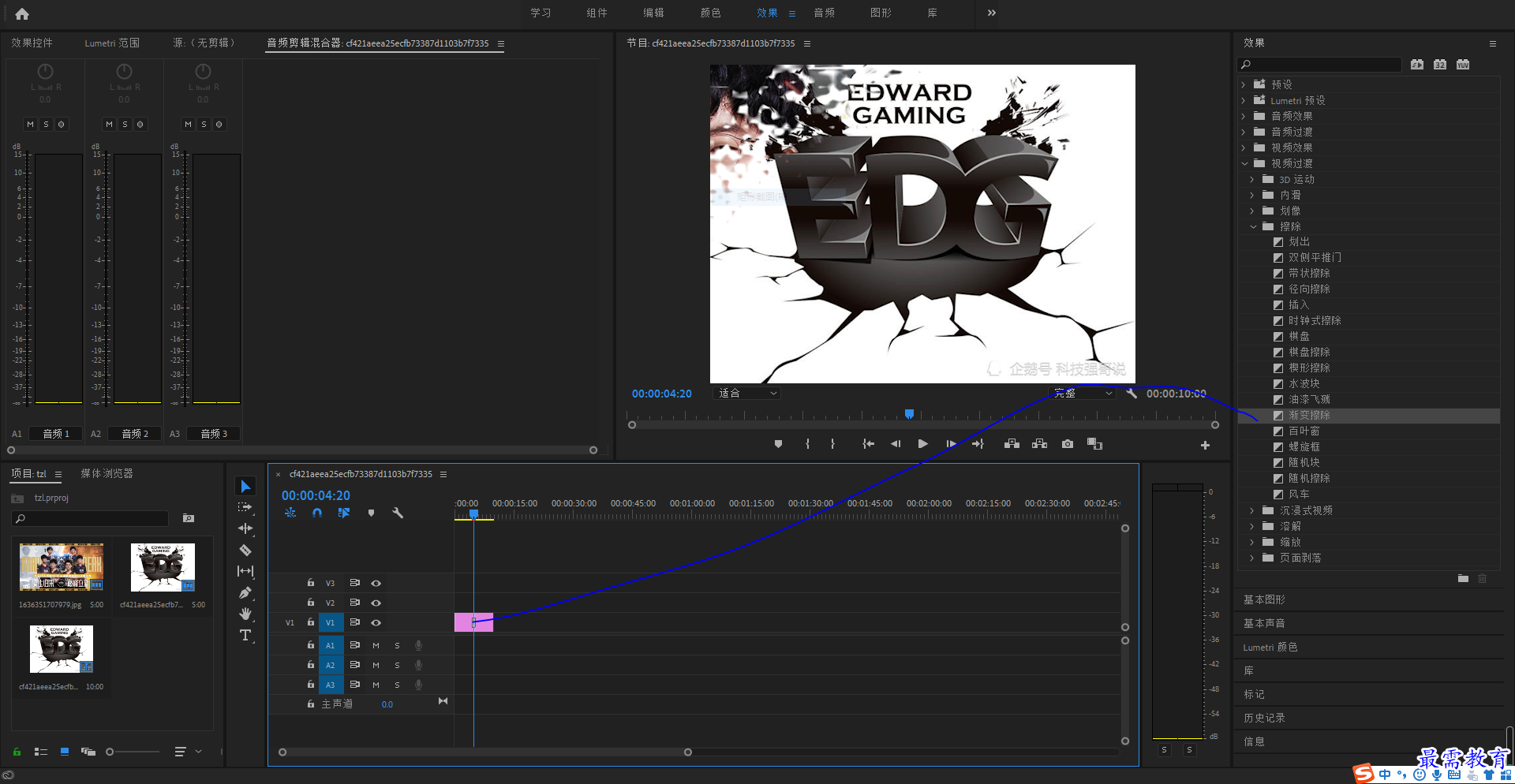
Task: Toggle V2 track visibility eye
Action: 376,603
